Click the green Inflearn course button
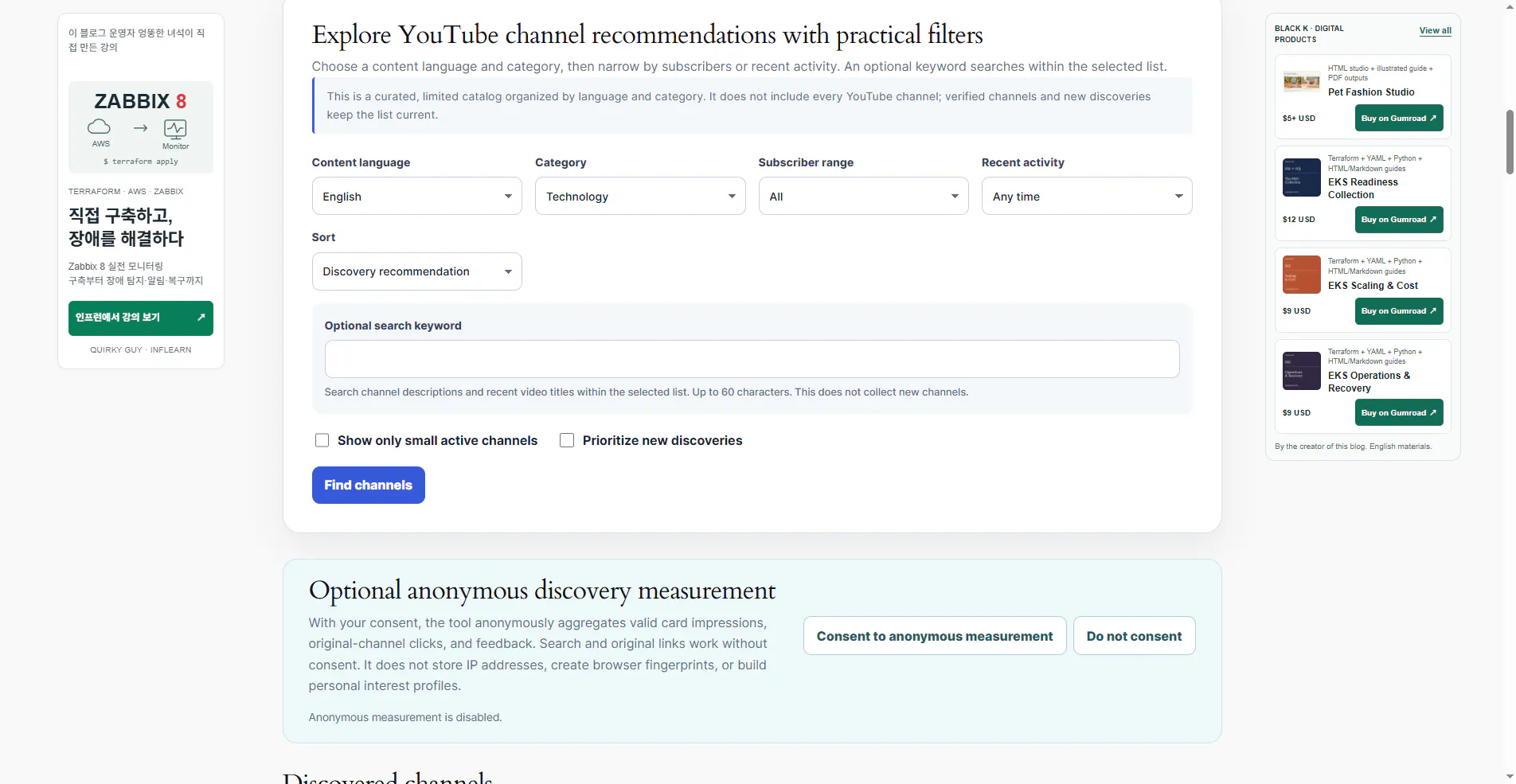This screenshot has height=784, width=1516. [x=141, y=318]
